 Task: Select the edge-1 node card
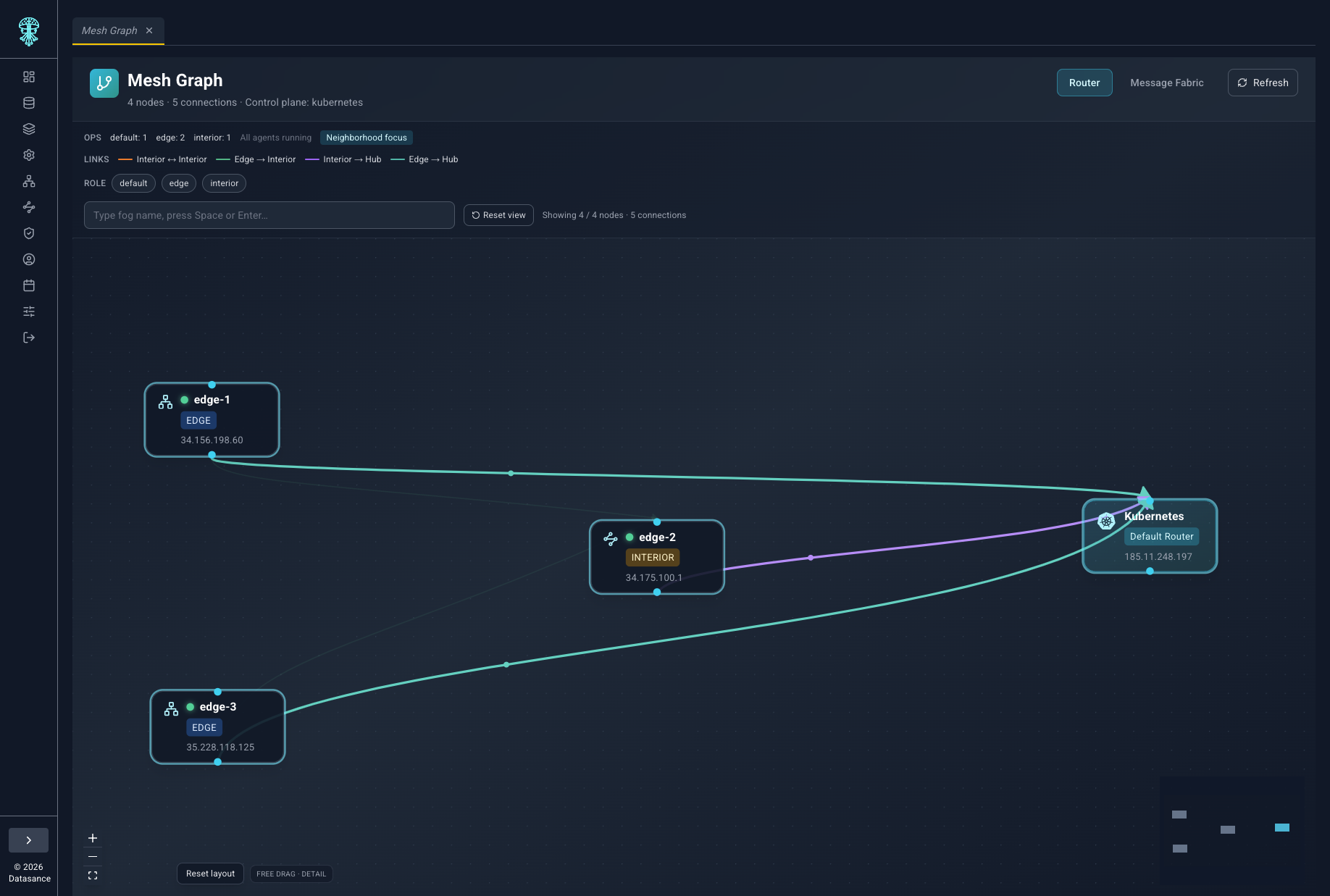tap(212, 420)
